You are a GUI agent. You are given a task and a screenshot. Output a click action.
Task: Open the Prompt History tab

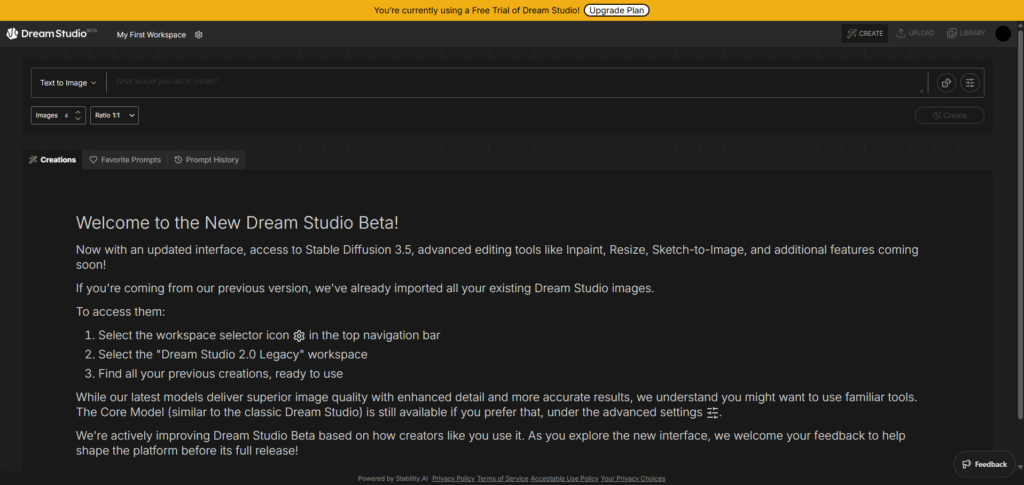(206, 160)
